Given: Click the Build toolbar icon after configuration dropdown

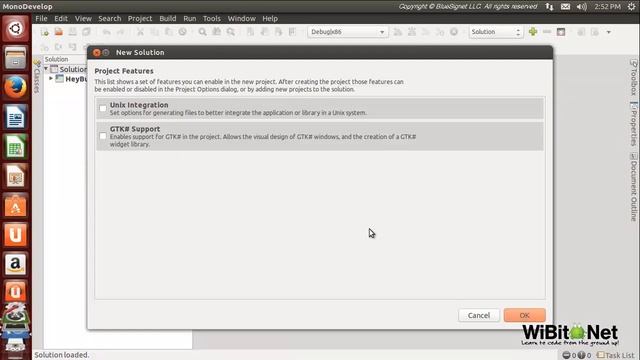Looking at the screenshot, I should (398, 32).
